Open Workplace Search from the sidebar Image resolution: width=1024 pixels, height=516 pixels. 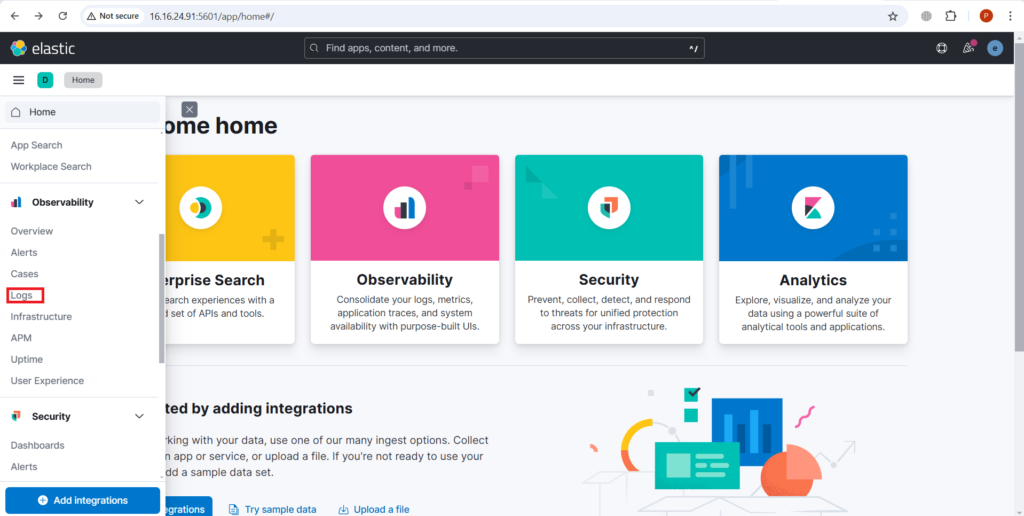[x=51, y=167]
